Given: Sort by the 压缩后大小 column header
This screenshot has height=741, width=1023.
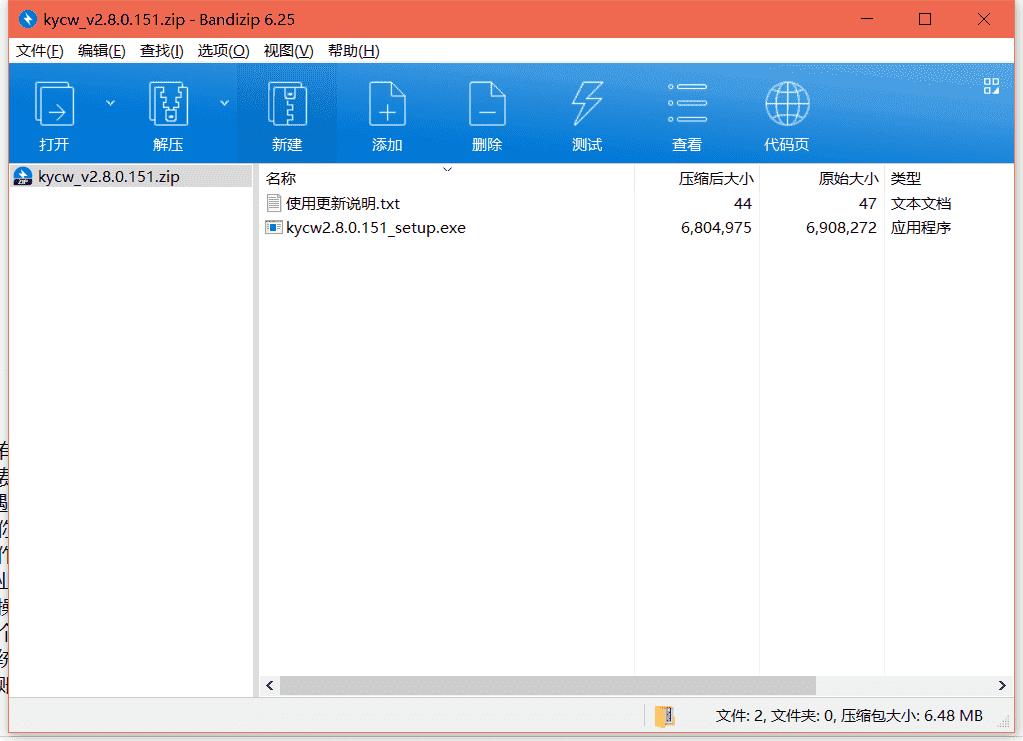Looking at the screenshot, I should pyautogui.click(x=716, y=179).
